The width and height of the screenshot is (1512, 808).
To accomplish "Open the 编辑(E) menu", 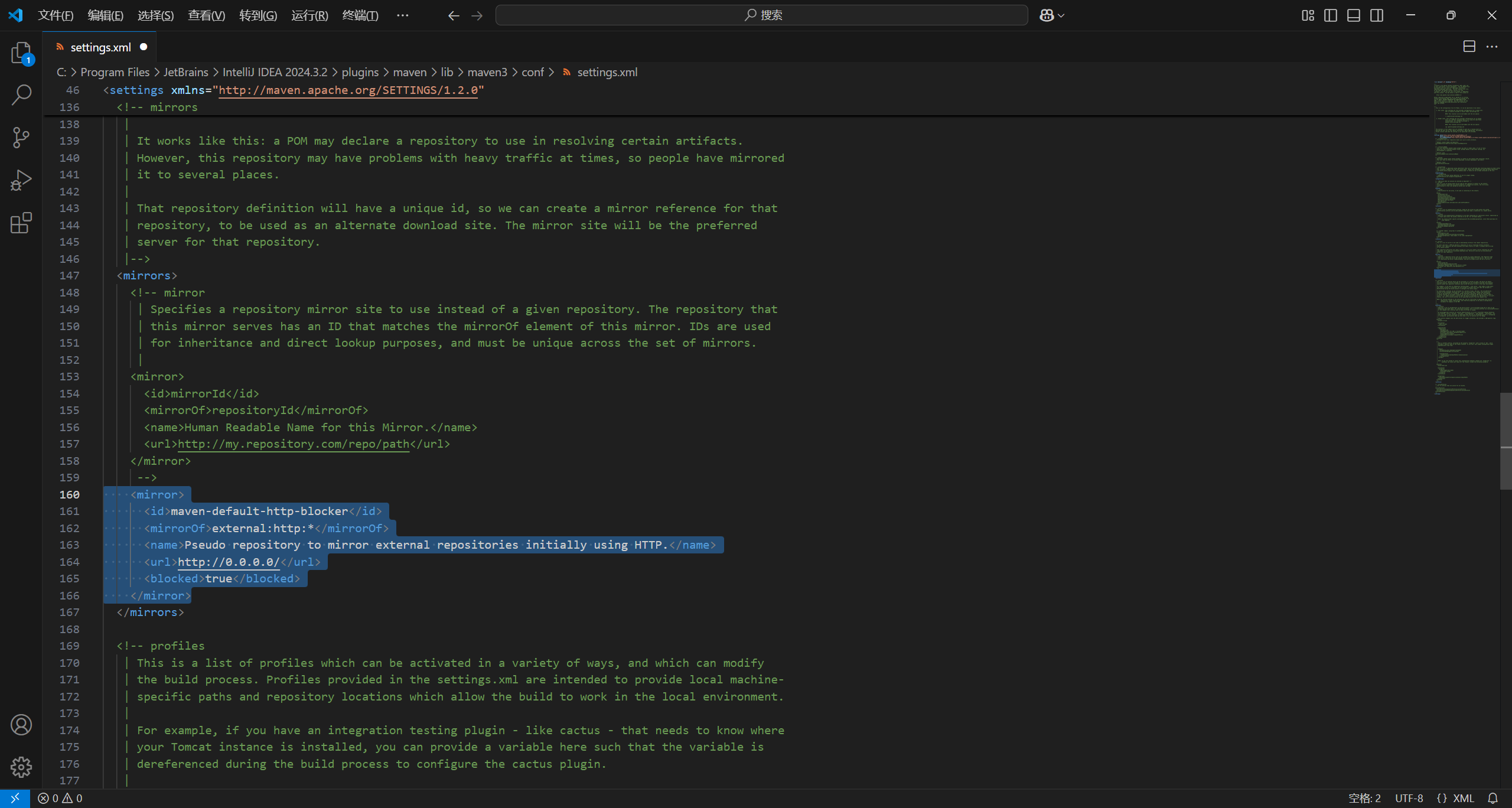I will [x=106, y=15].
